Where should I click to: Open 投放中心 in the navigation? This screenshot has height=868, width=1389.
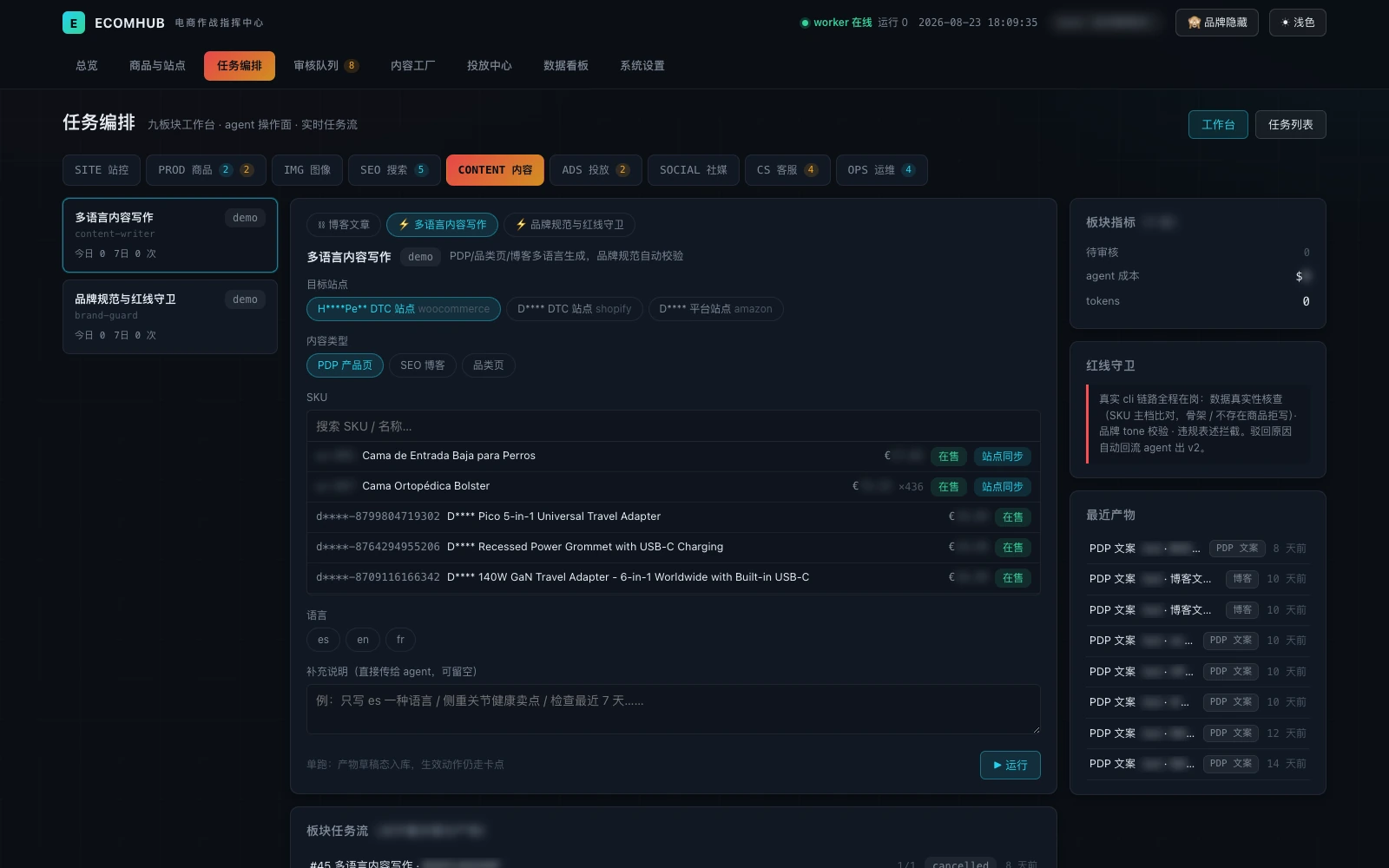click(x=489, y=66)
